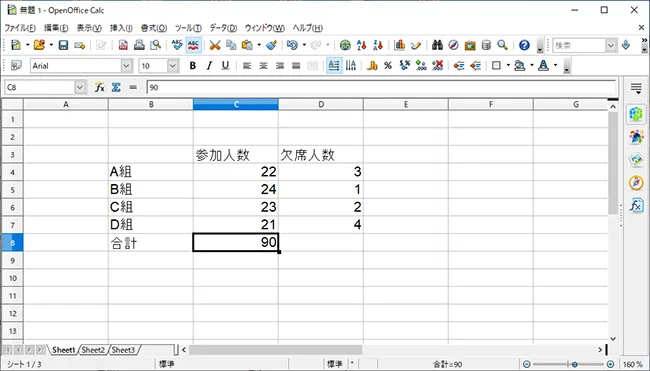
Task: Open the Borders dropdown arrow
Action: pyautogui.click(x=508, y=65)
